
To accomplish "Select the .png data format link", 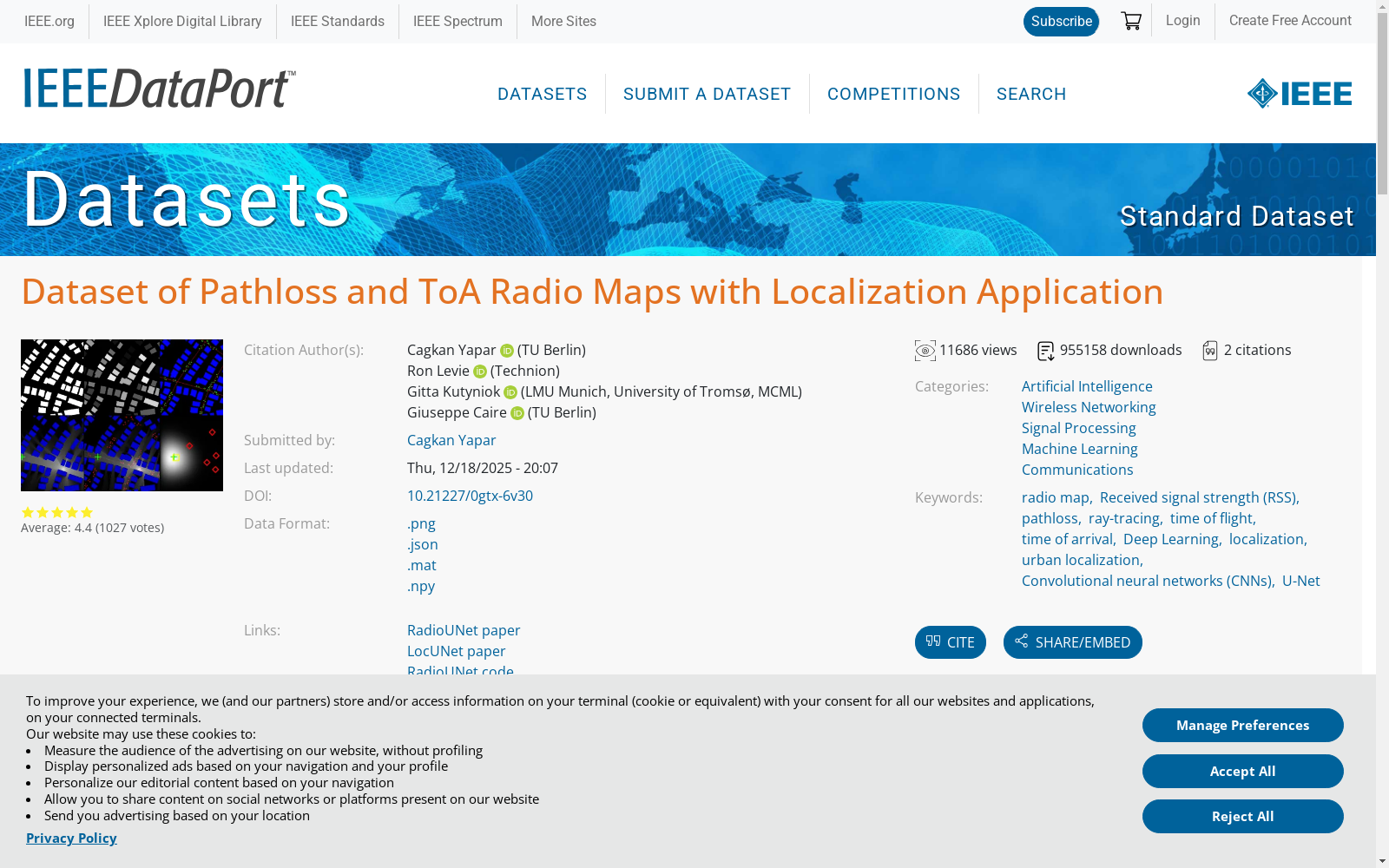I will [x=421, y=523].
